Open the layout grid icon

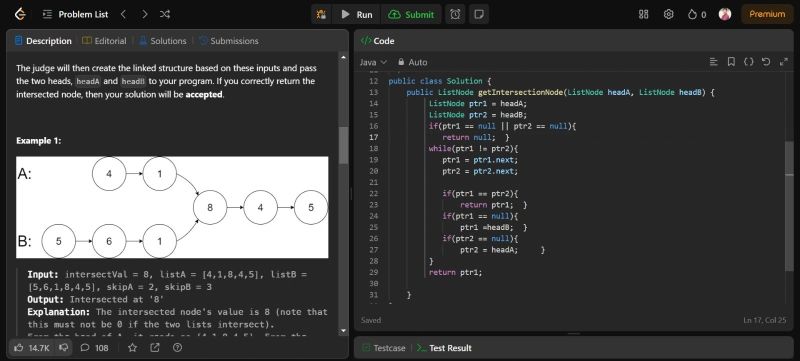point(643,14)
